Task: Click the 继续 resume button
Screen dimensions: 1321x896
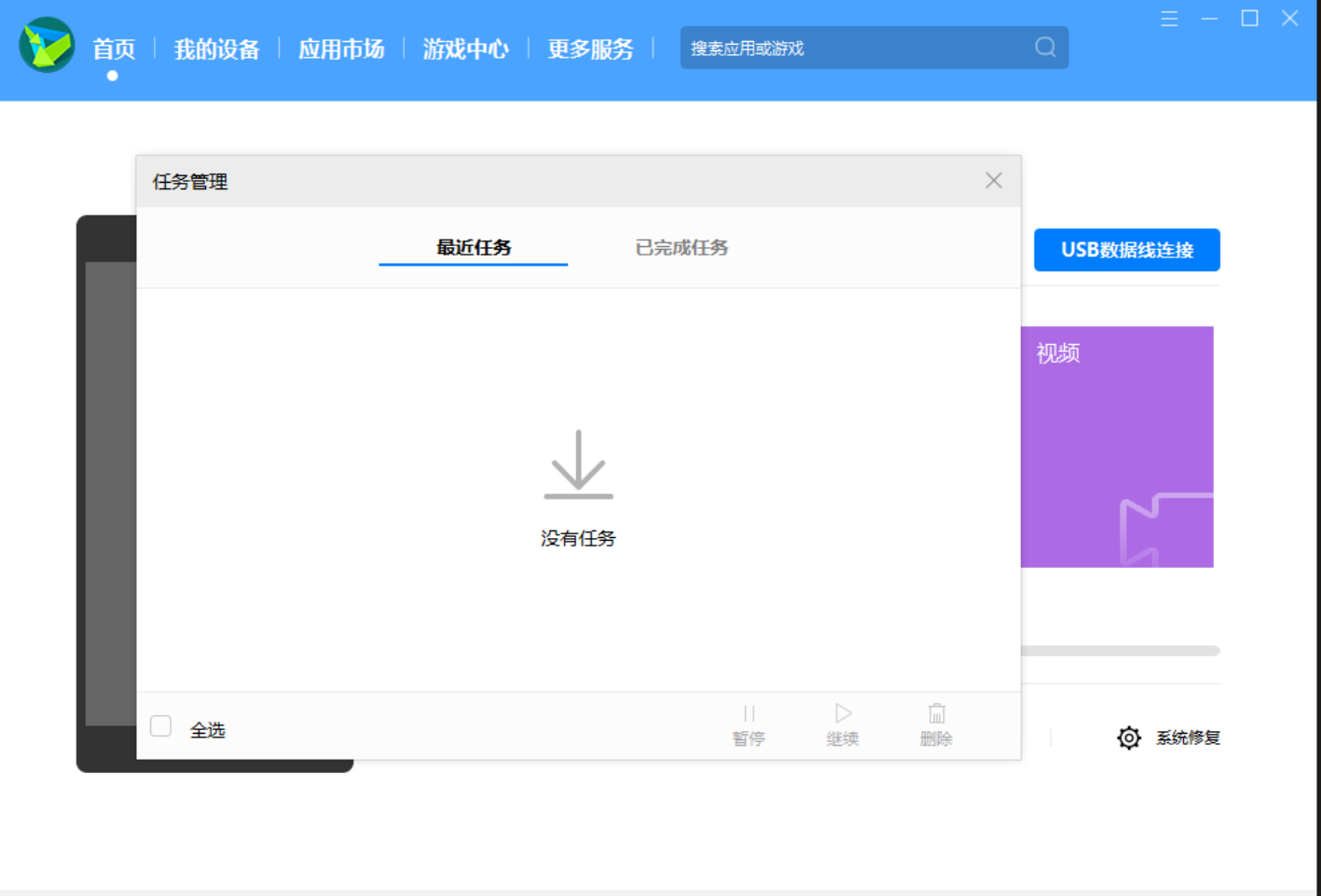Action: (x=843, y=725)
